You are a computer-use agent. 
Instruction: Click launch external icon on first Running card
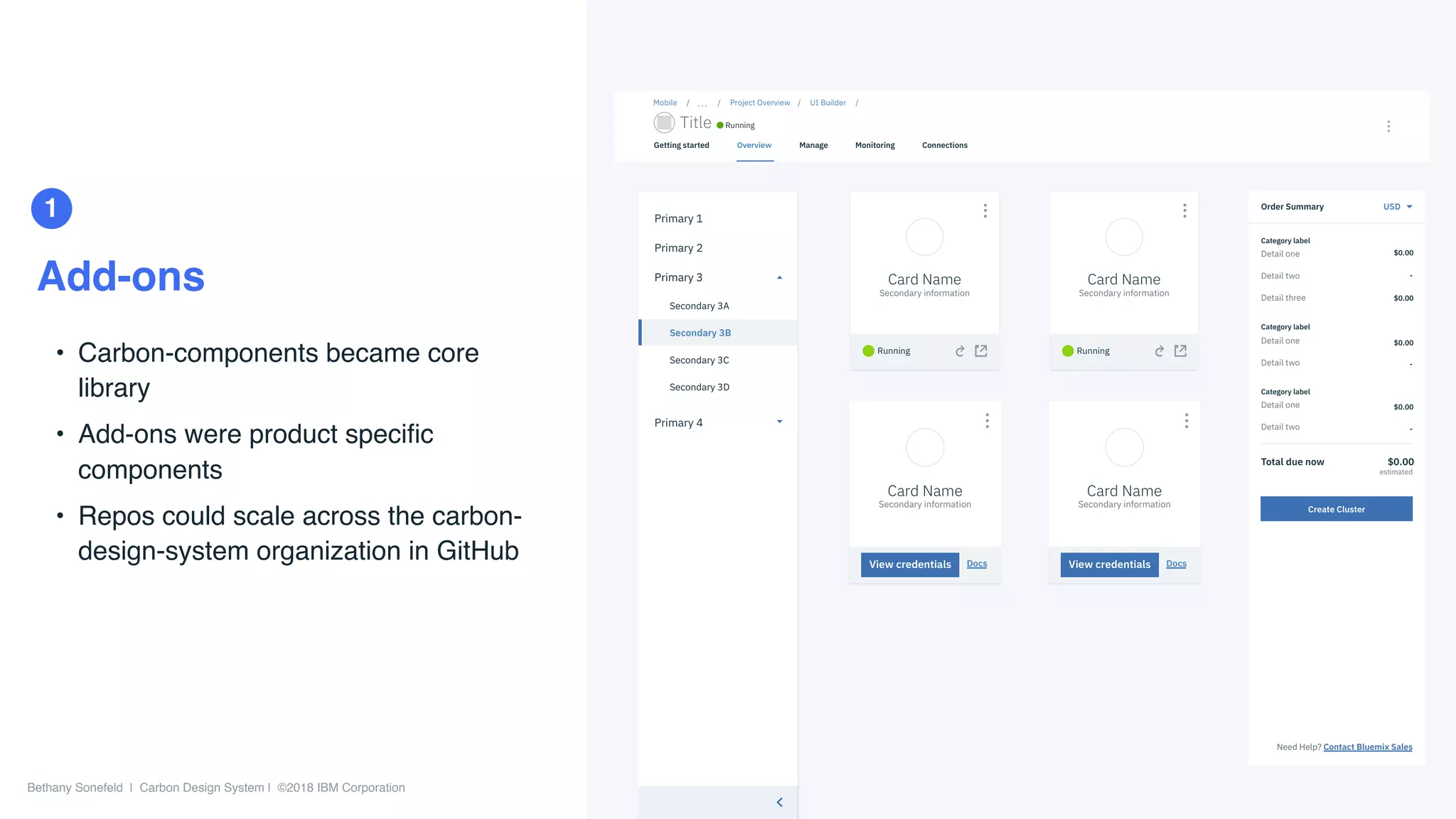981,350
